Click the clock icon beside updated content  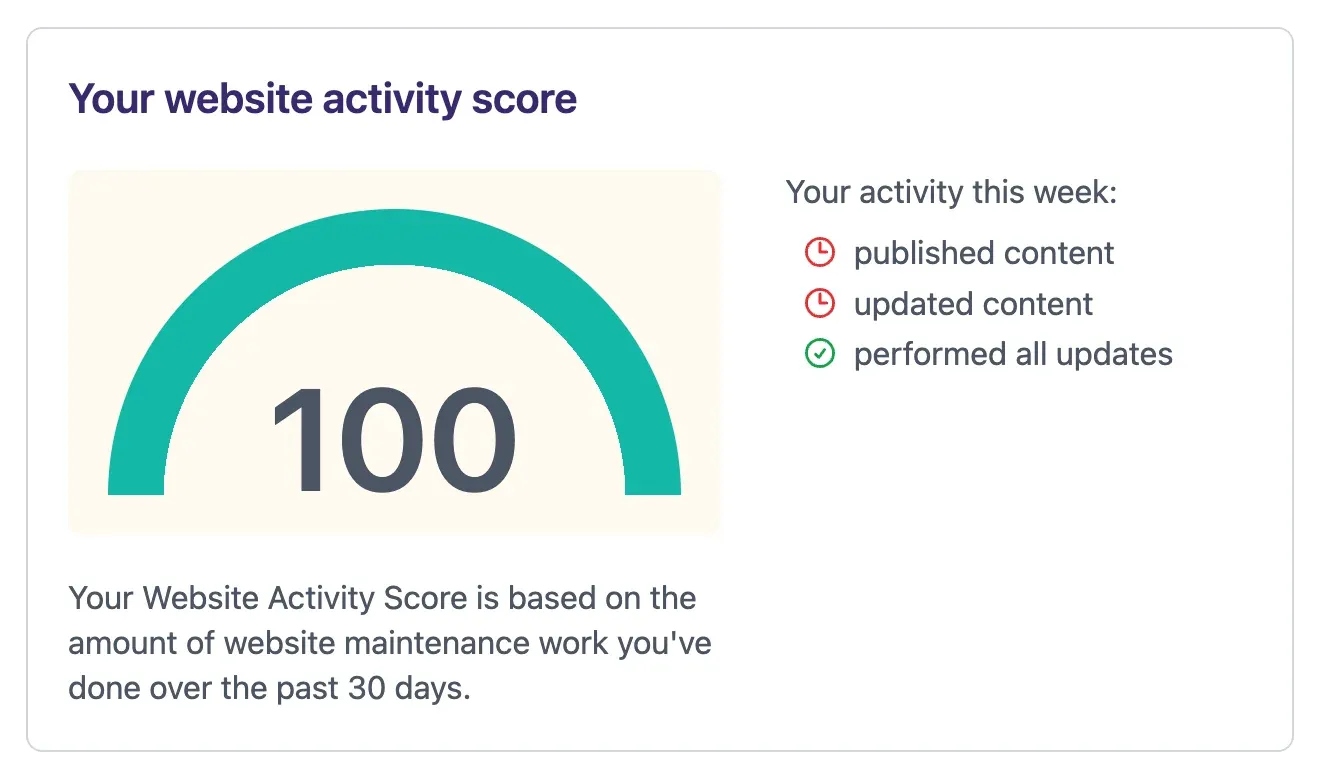[819, 303]
